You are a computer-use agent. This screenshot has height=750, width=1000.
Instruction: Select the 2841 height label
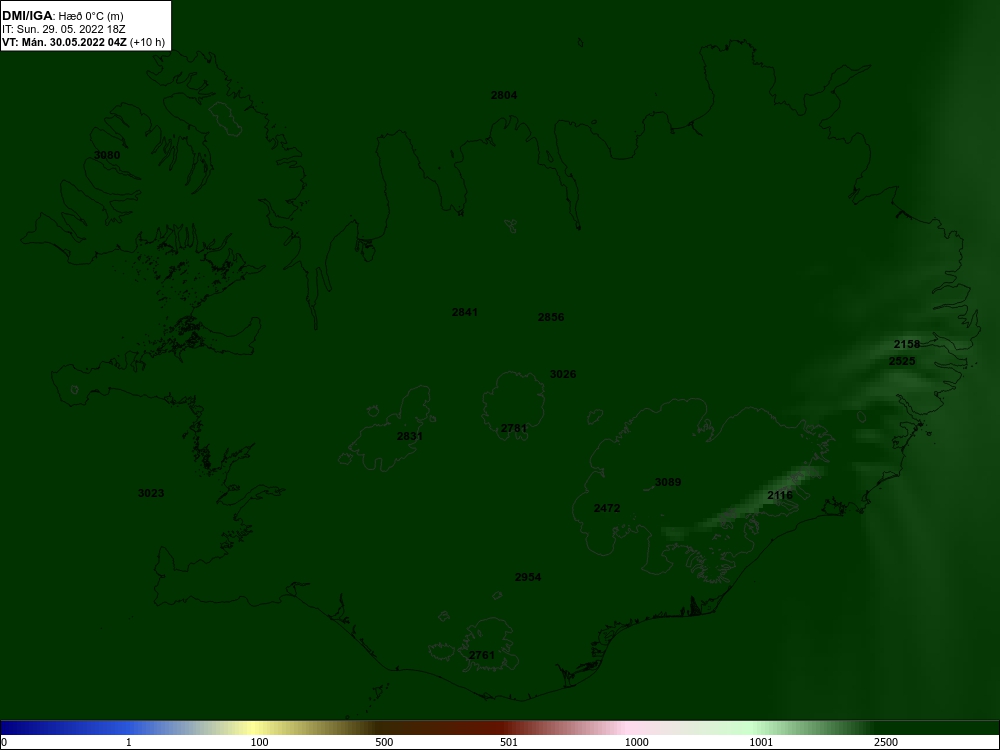tap(464, 312)
